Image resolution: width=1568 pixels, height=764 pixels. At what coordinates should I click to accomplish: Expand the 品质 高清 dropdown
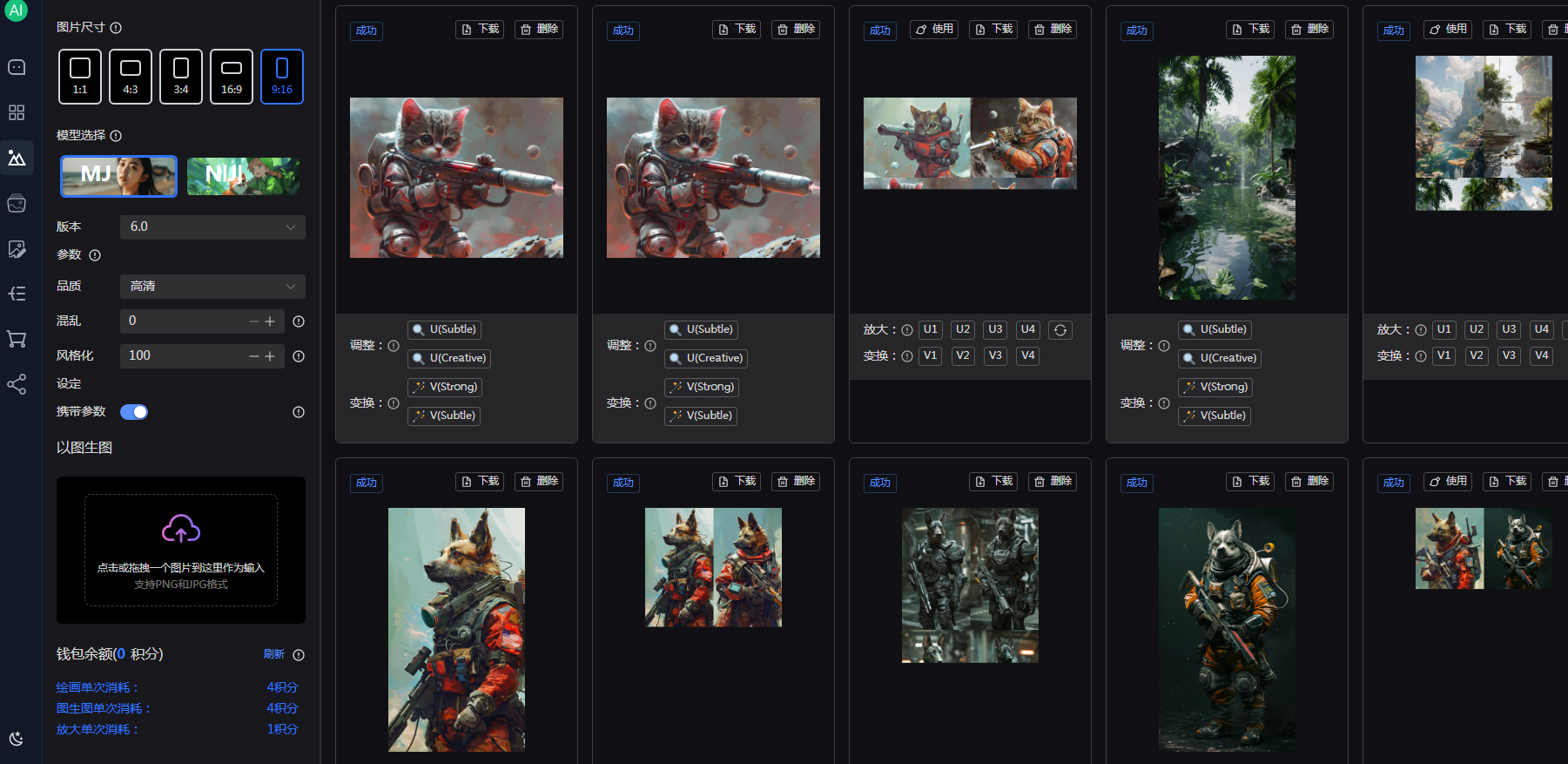(x=212, y=287)
